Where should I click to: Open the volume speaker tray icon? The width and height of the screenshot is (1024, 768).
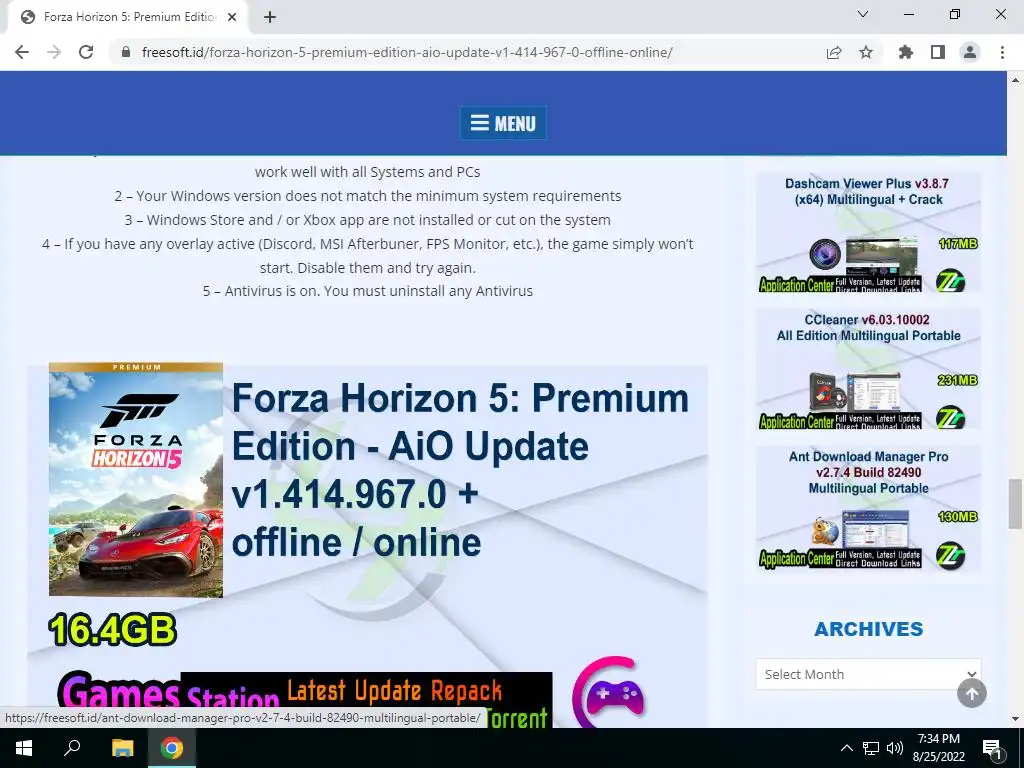click(x=895, y=748)
